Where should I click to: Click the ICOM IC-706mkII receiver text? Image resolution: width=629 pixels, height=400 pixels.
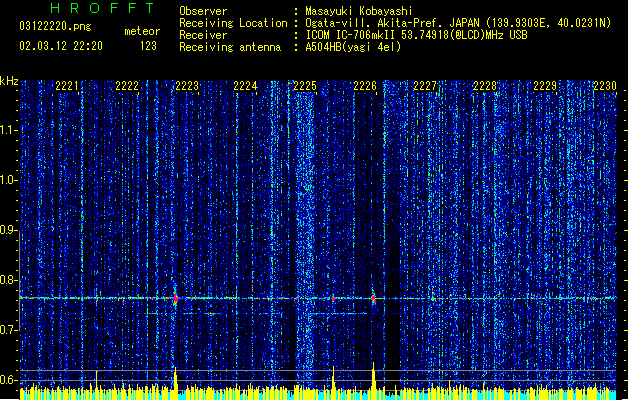tap(416, 35)
